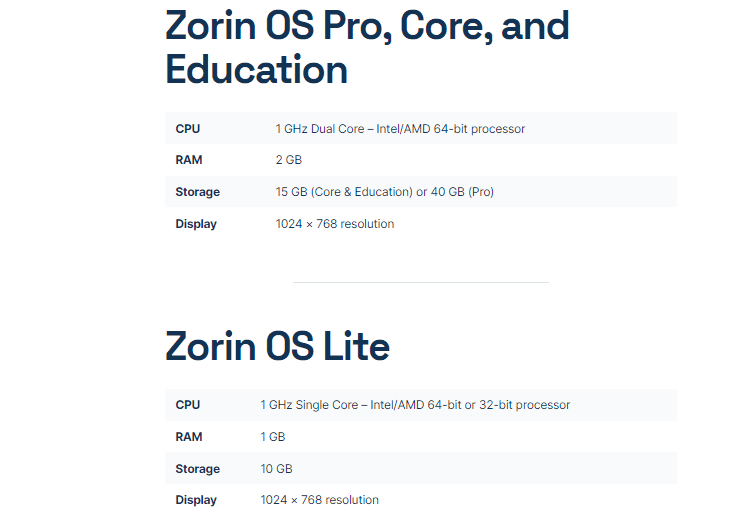Select the CPU label in the Pro table
Screen dimensions: 750x520
tap(188, 129)
